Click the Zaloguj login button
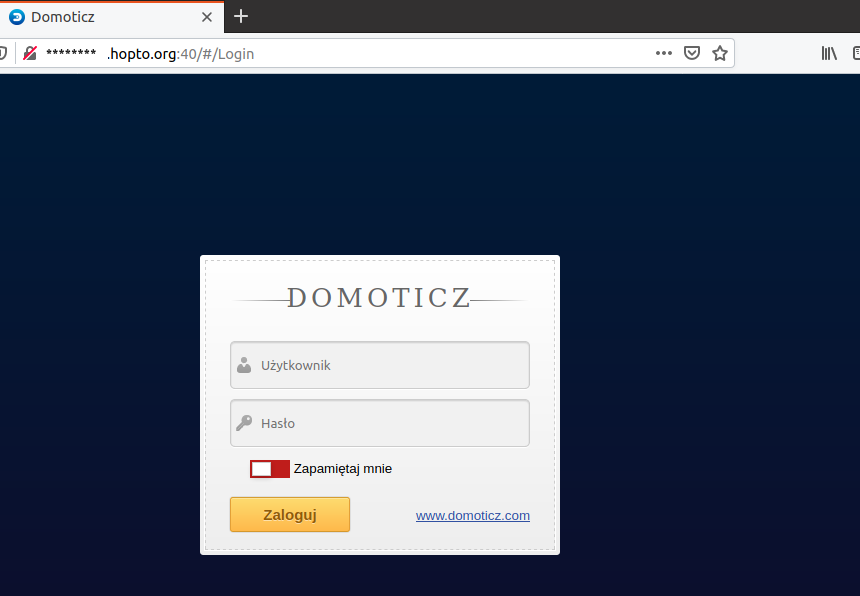860x596 pixels. (x=290, y=514)
